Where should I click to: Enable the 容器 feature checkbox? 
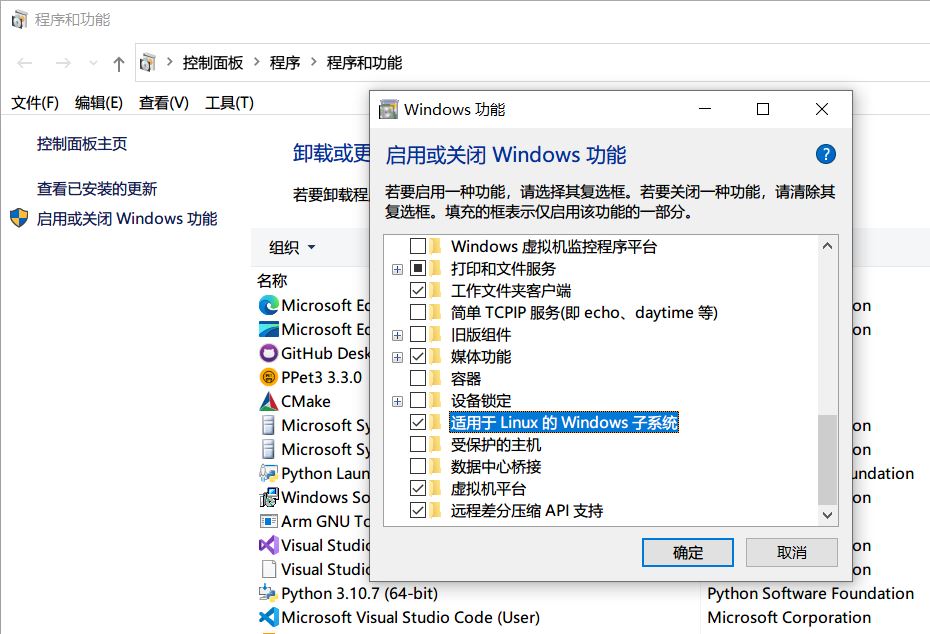click(418, 379)
